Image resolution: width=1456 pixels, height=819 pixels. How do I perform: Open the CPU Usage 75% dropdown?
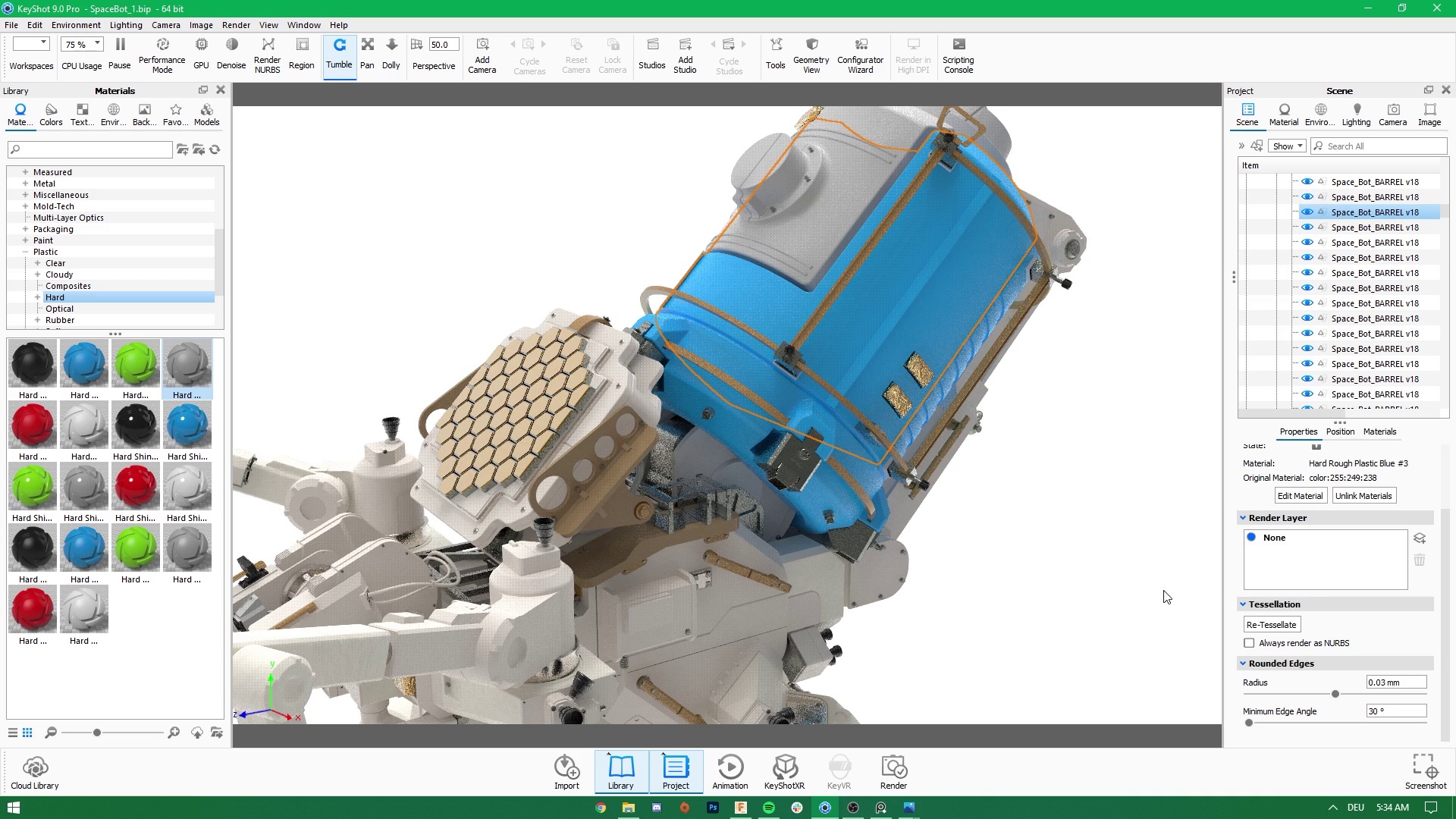(x=82, y=44)
